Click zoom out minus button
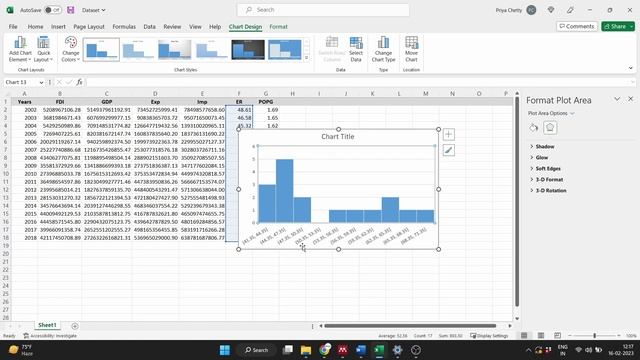This screenshot has width=640, height=360. (x=570, y=336)
